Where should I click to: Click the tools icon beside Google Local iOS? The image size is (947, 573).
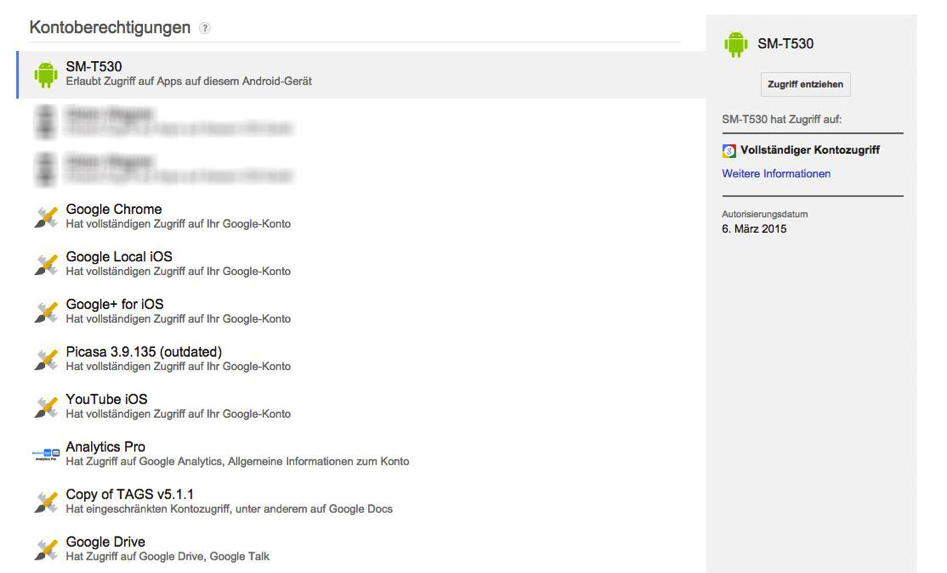tap(46, 264)
